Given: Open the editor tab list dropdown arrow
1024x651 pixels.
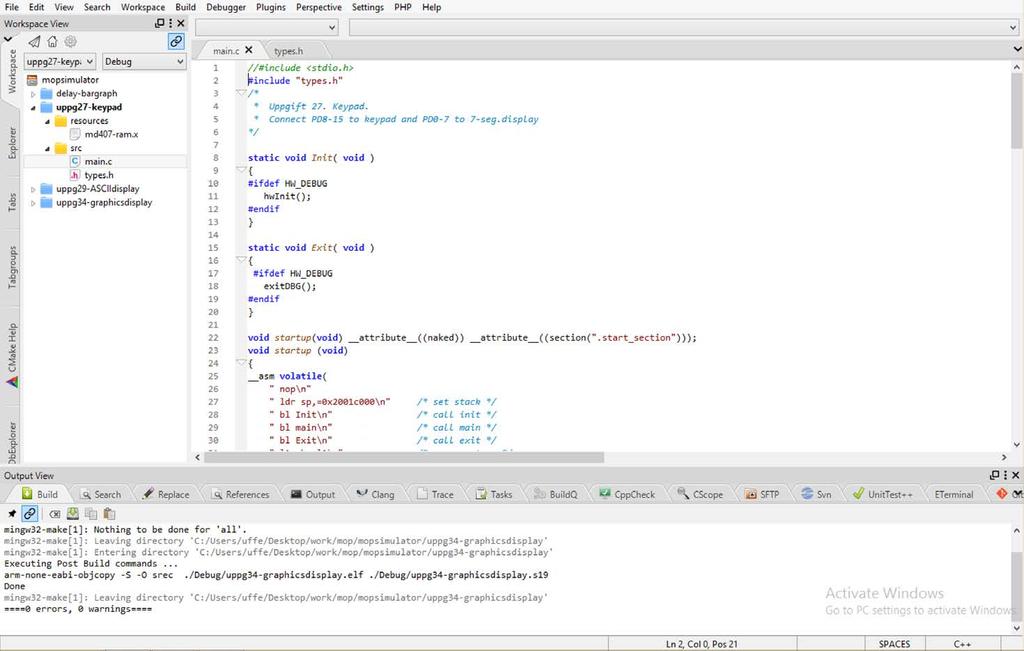Looking at the screenshot, I should [x=1017, y=50].
